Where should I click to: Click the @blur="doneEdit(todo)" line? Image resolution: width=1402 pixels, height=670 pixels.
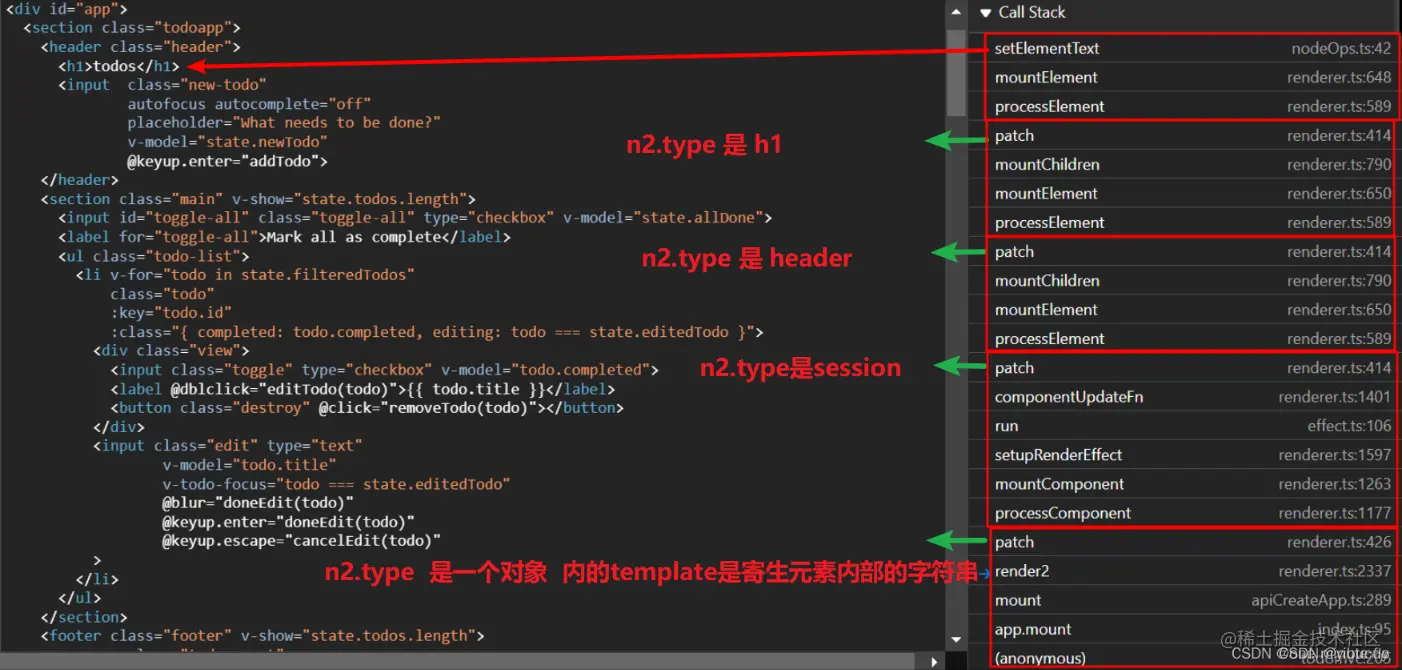coord(258,503)
